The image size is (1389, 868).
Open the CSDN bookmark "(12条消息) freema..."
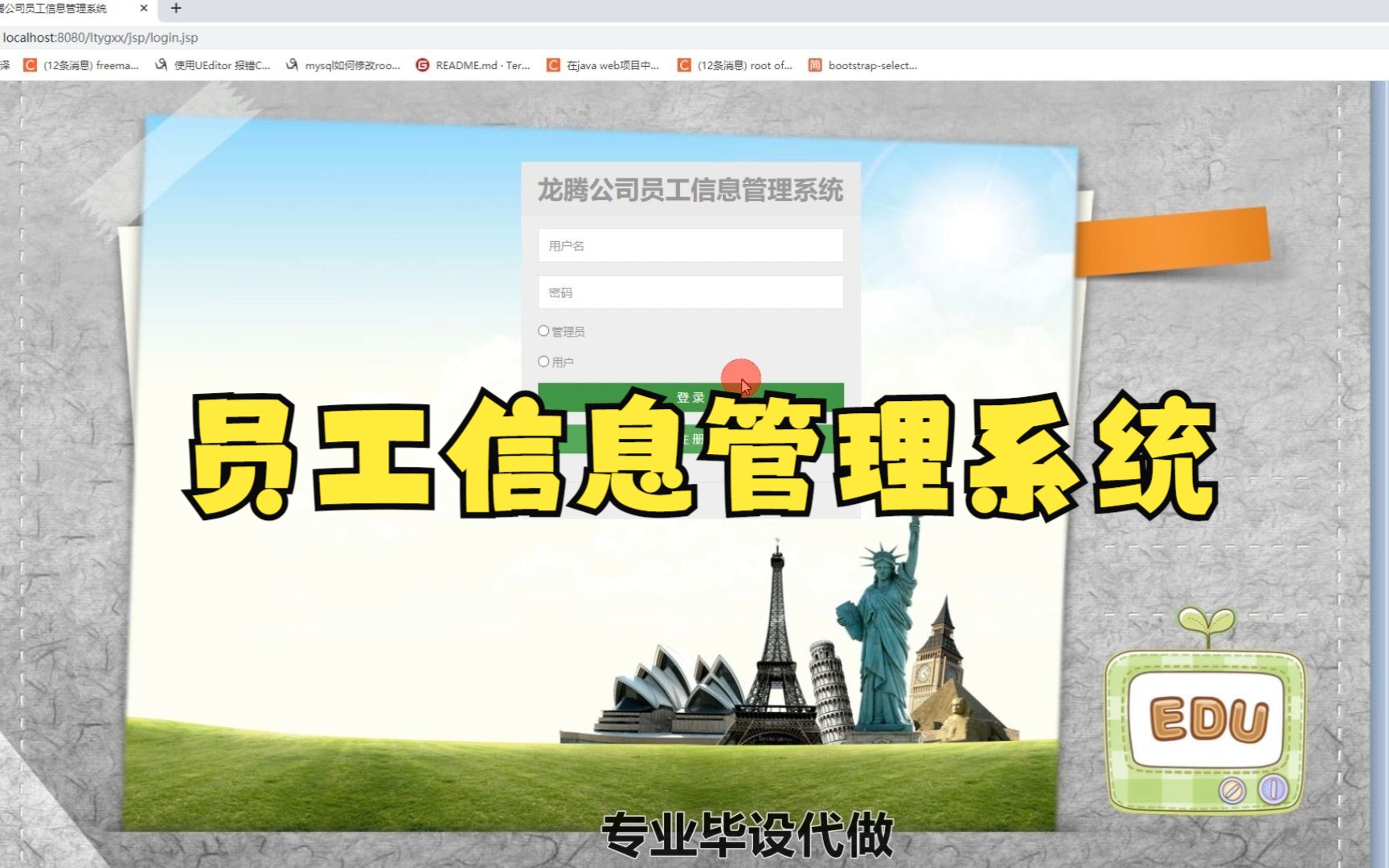coord(91,65)
